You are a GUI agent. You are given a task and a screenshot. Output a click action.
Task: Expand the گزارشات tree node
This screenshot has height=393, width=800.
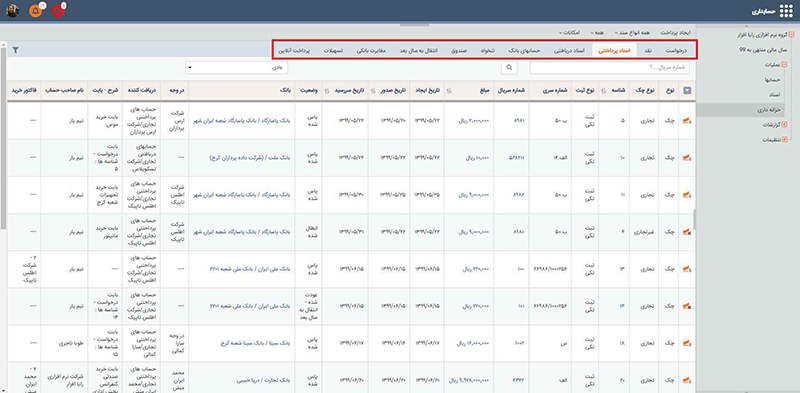pyautogui.click(x=784, y=124)
